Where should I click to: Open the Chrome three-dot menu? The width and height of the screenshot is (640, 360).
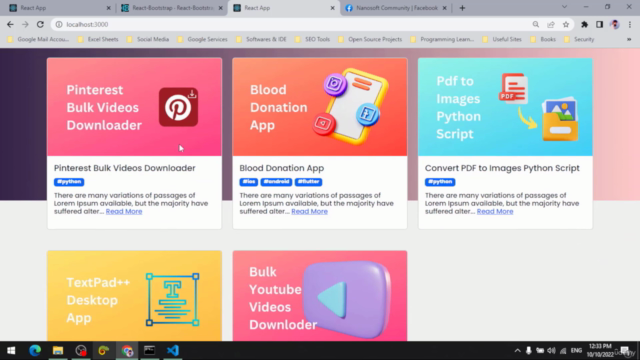[630, 24]
